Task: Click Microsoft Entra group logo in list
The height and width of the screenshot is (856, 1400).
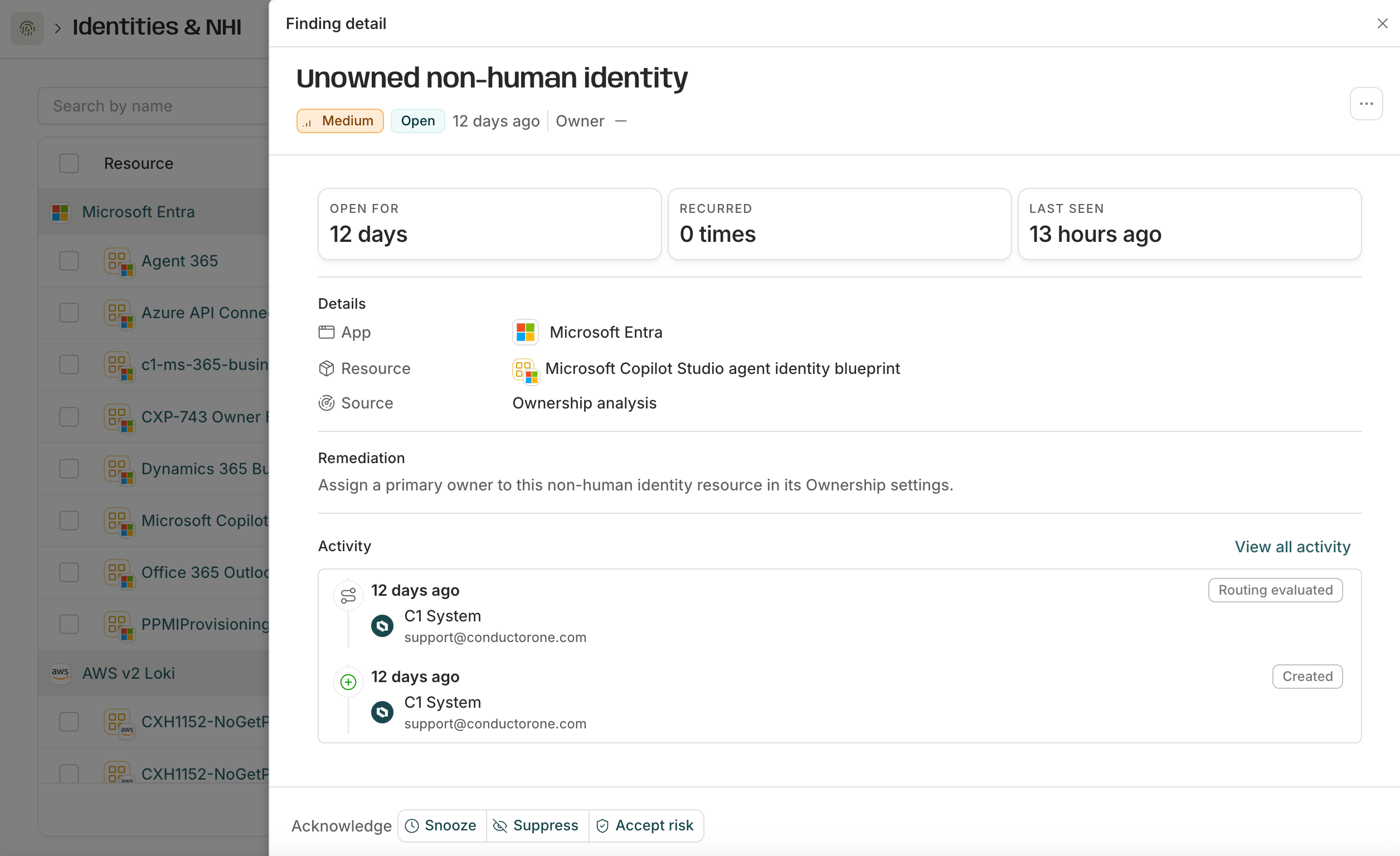Action: (x=60, y=212)
